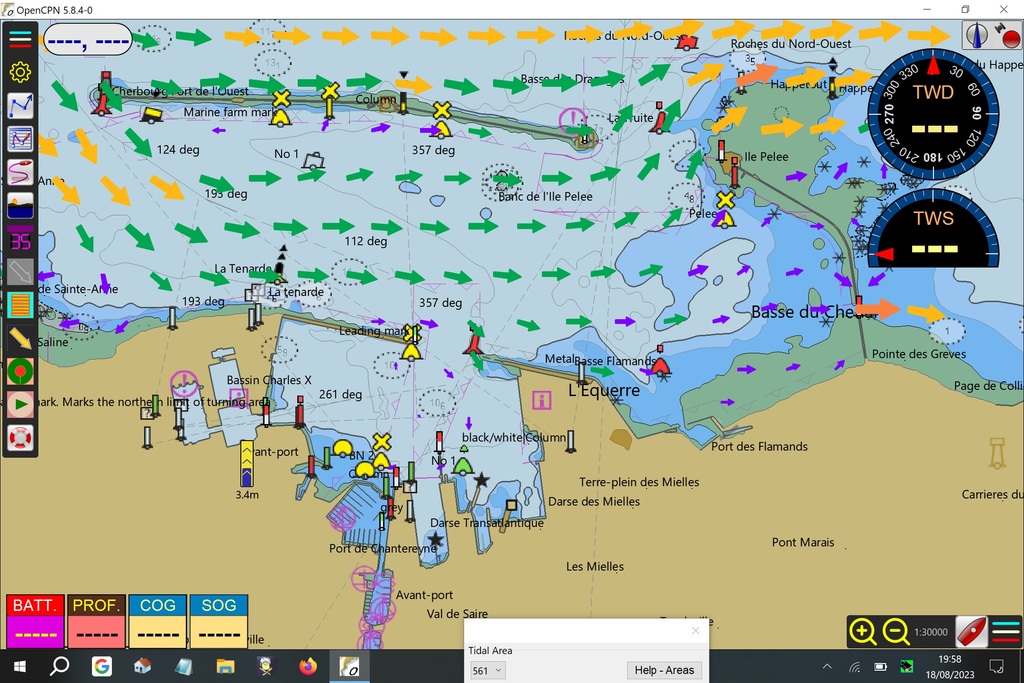Screen dimensions: 1024x683
Task: Click the red beacon at Basse Flamands
Action: click(660, 362)
